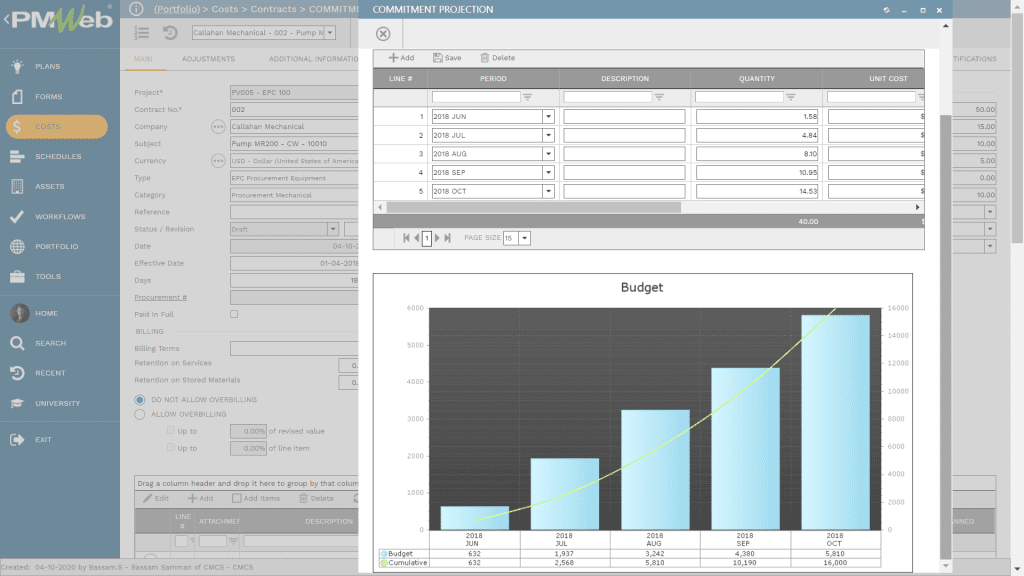Close the projection panel with circled X
The image size is (1024, 576).
tap(383, 34)
